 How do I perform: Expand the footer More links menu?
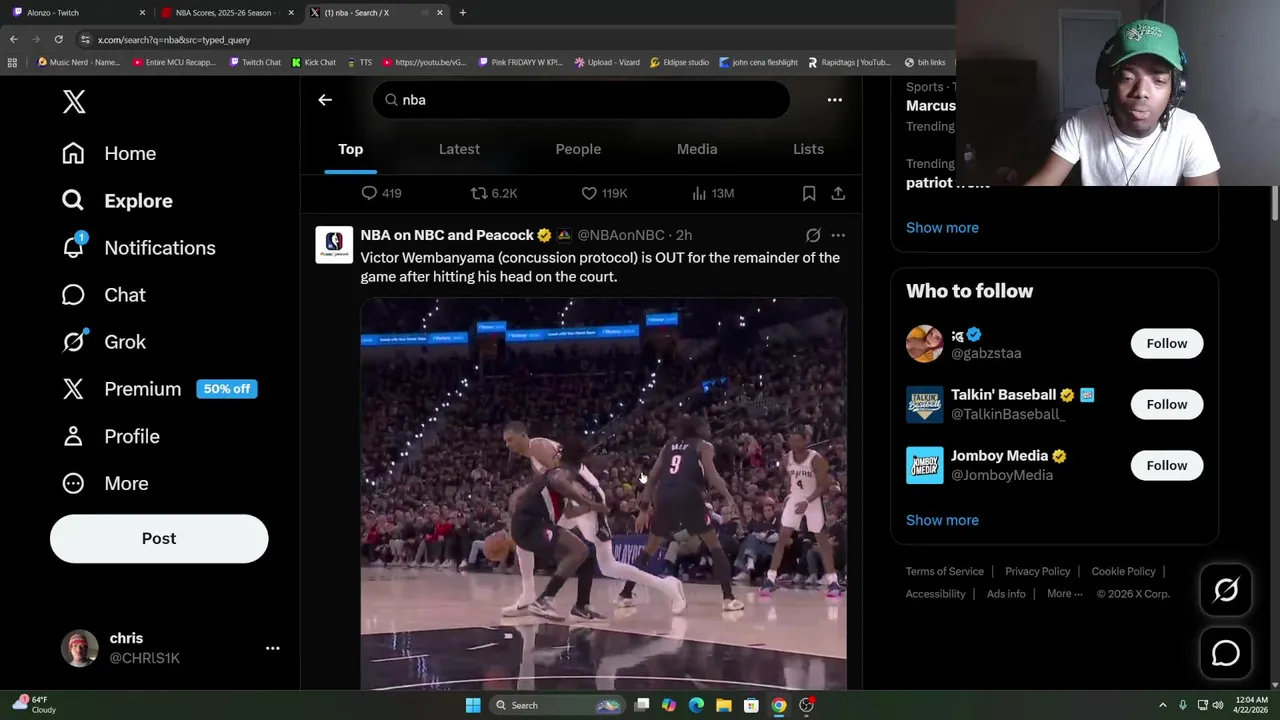coord(1065,594)
